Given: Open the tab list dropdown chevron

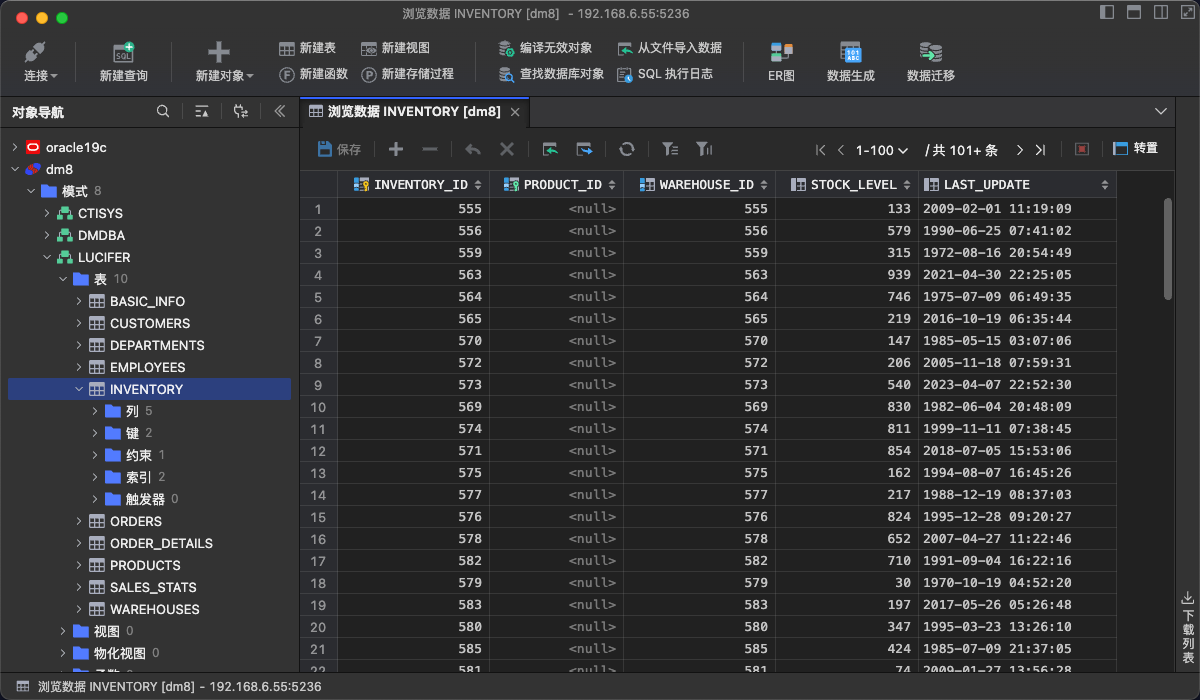Looking at the screenshot, I should [1161, 111].
